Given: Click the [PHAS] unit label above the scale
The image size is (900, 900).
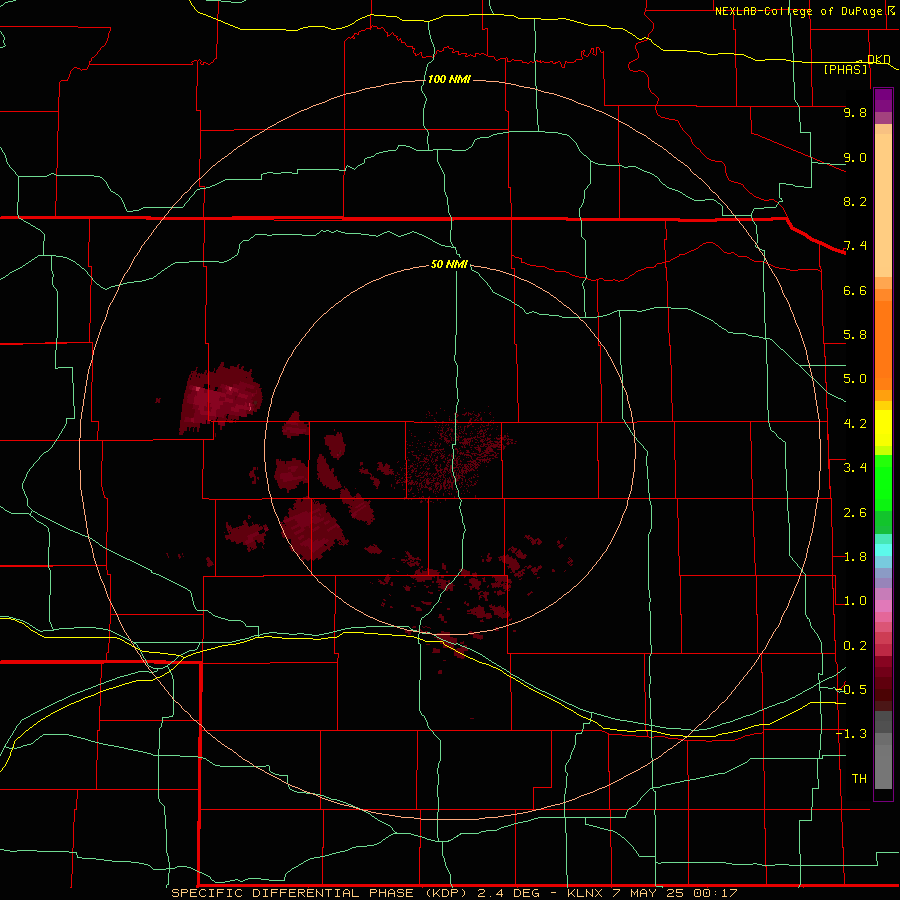Looking at the screenshot, I should 845,69.
